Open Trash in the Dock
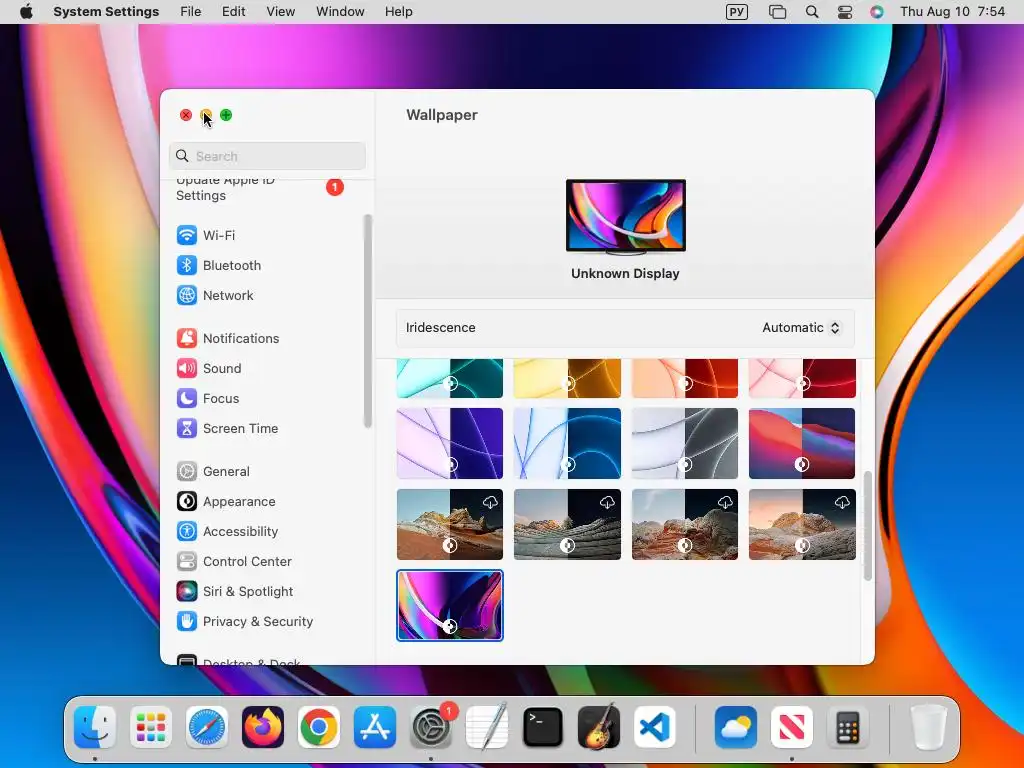Screen dimensions: 1024x768 [928, 727]
